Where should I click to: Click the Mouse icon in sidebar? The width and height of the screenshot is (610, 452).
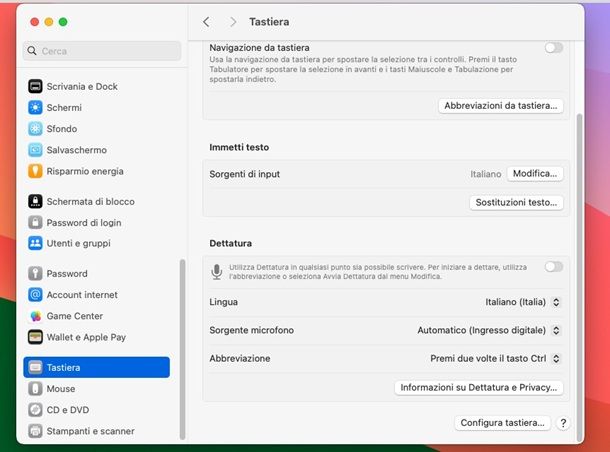coord(35,389)
